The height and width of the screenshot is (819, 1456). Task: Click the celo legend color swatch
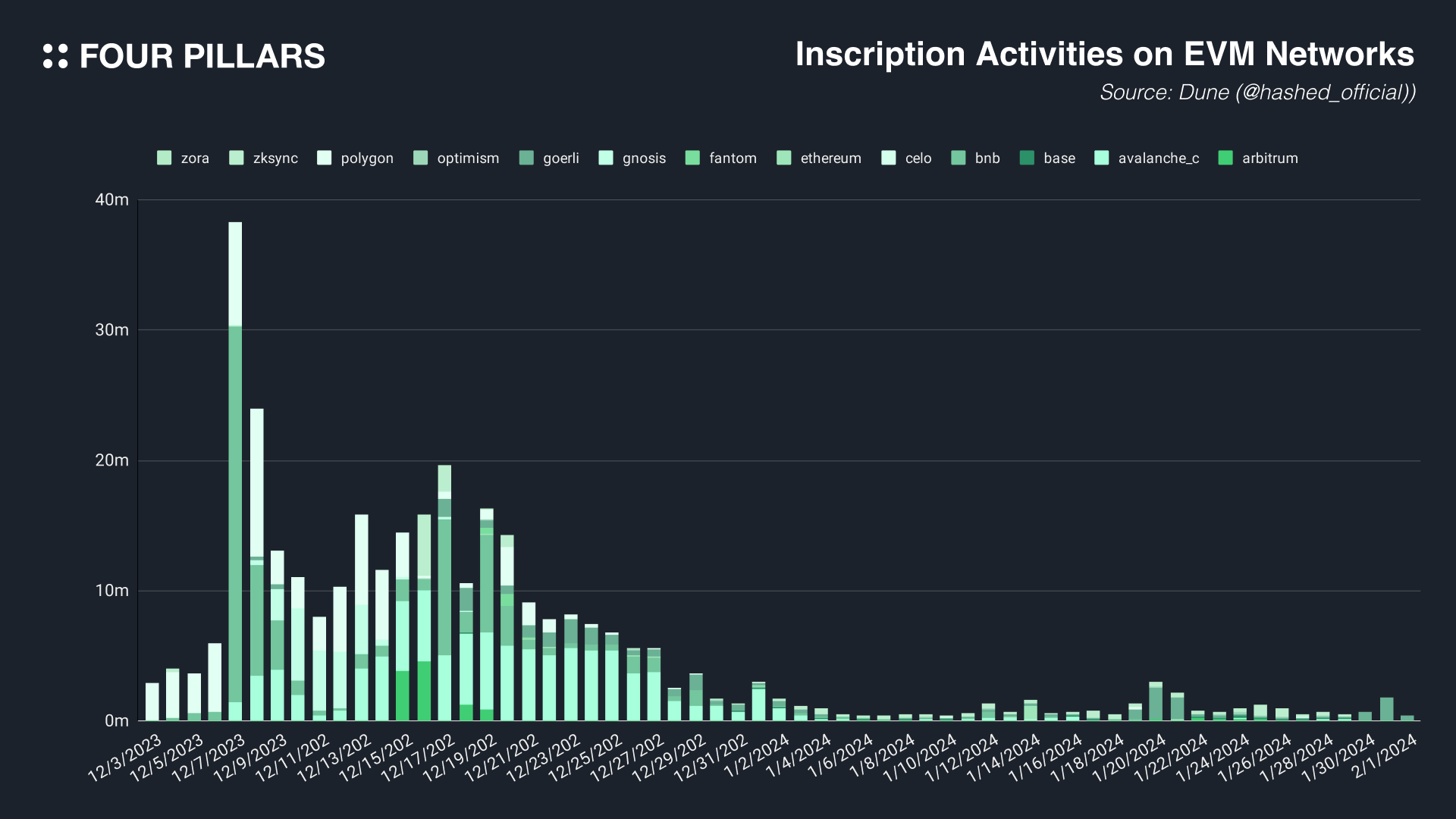coord(889,158)
